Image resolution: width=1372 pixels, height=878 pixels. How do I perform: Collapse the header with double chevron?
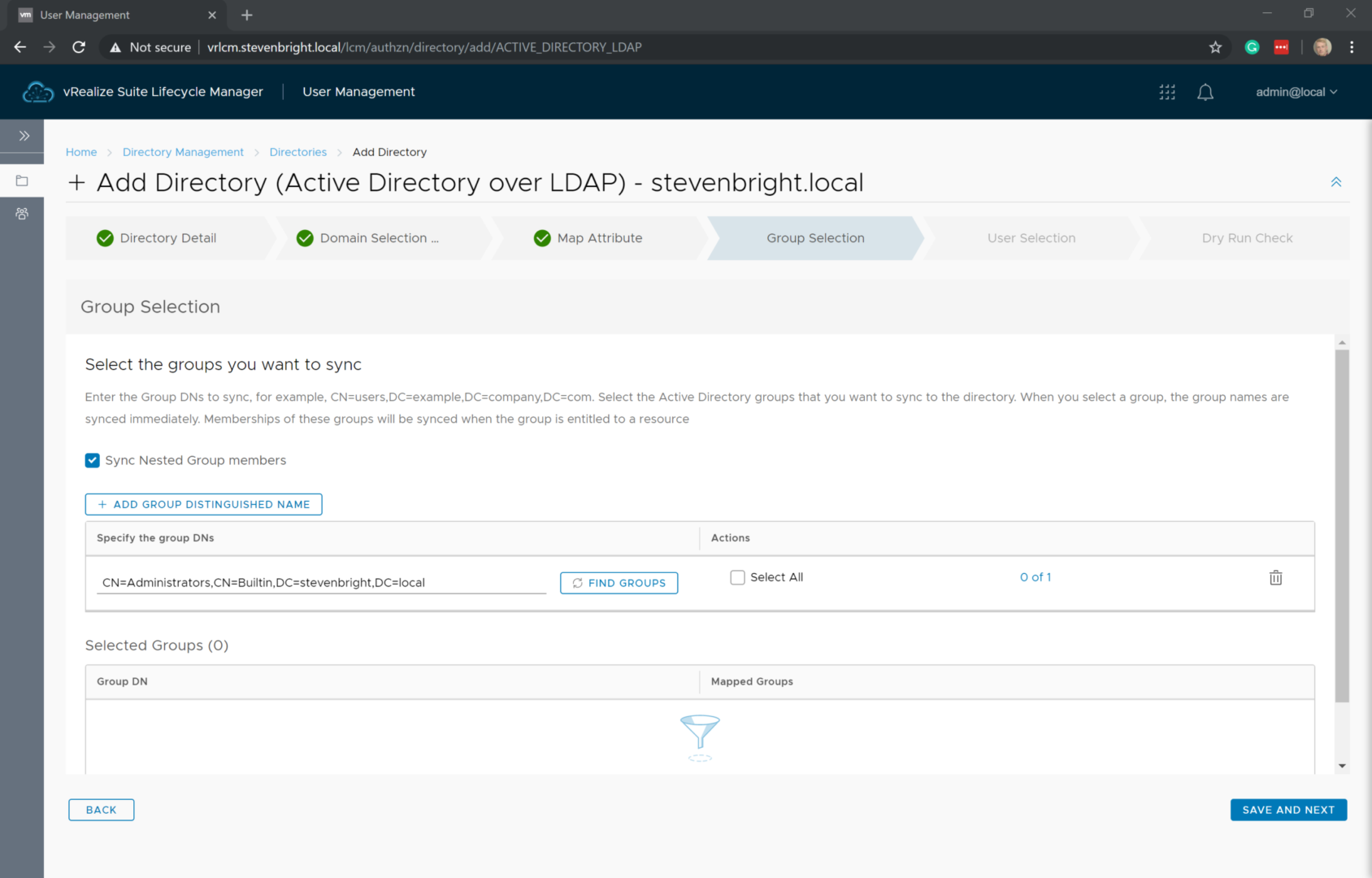coord(1335,182)
